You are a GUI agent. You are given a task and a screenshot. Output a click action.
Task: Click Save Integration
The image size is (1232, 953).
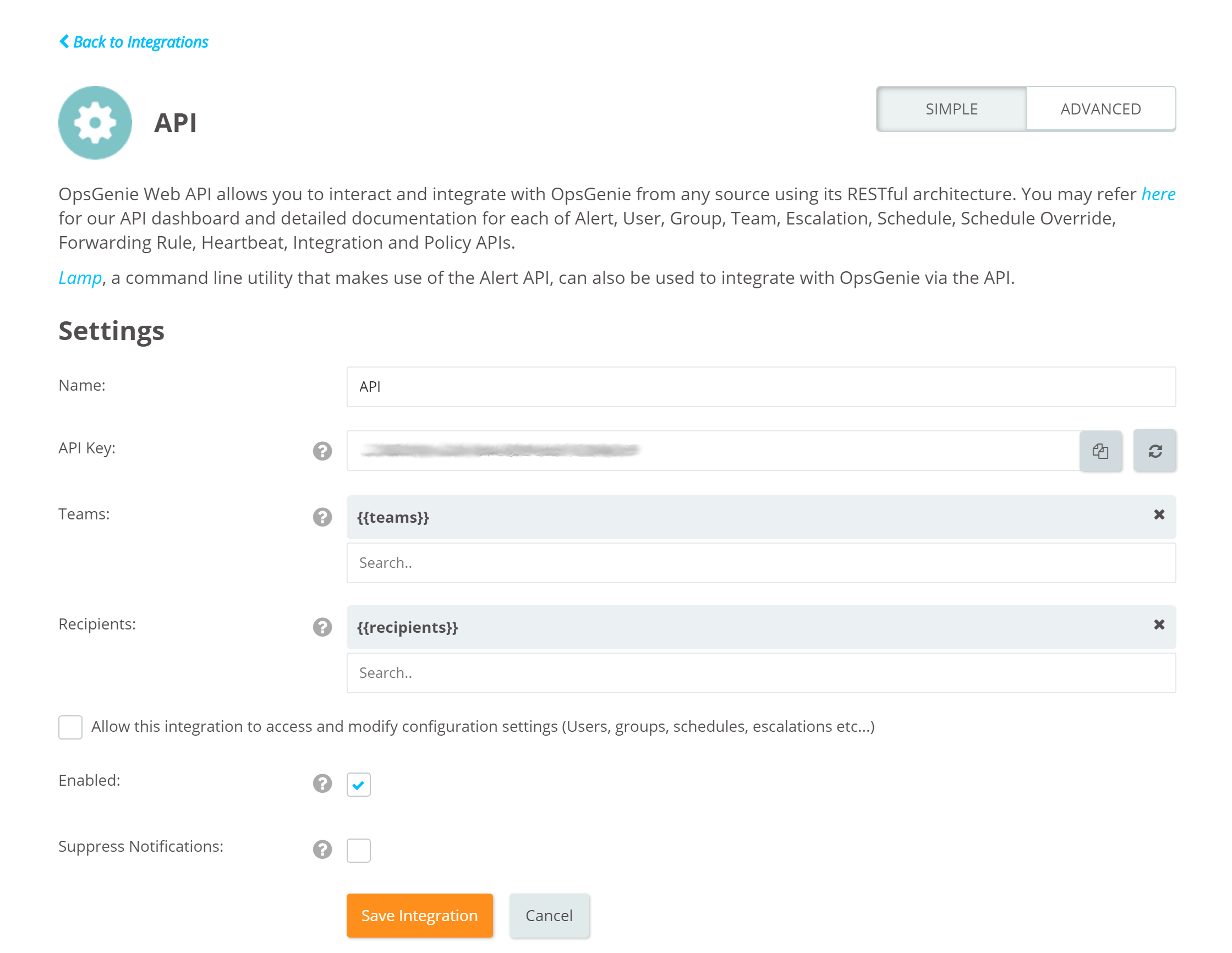tap(420, 915)
